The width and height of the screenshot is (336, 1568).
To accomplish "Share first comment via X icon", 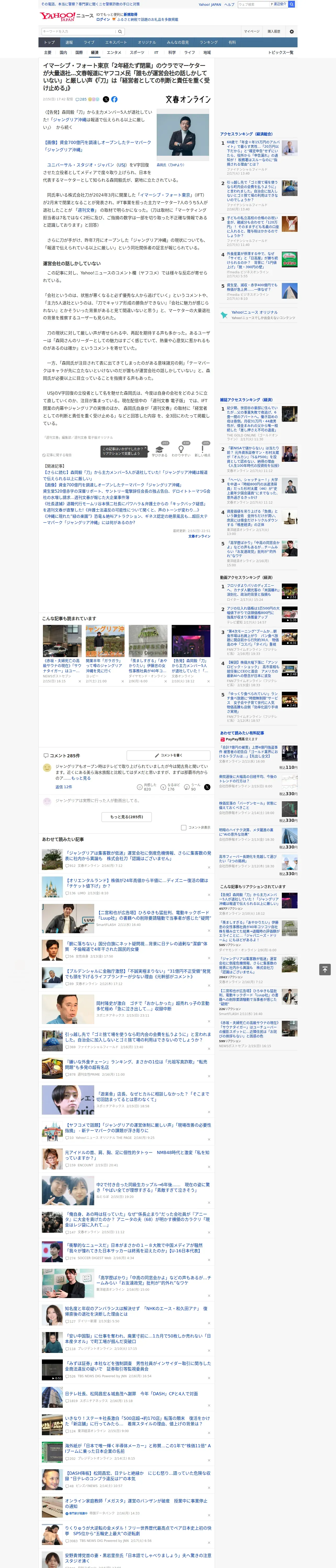I will coord(207,787).
